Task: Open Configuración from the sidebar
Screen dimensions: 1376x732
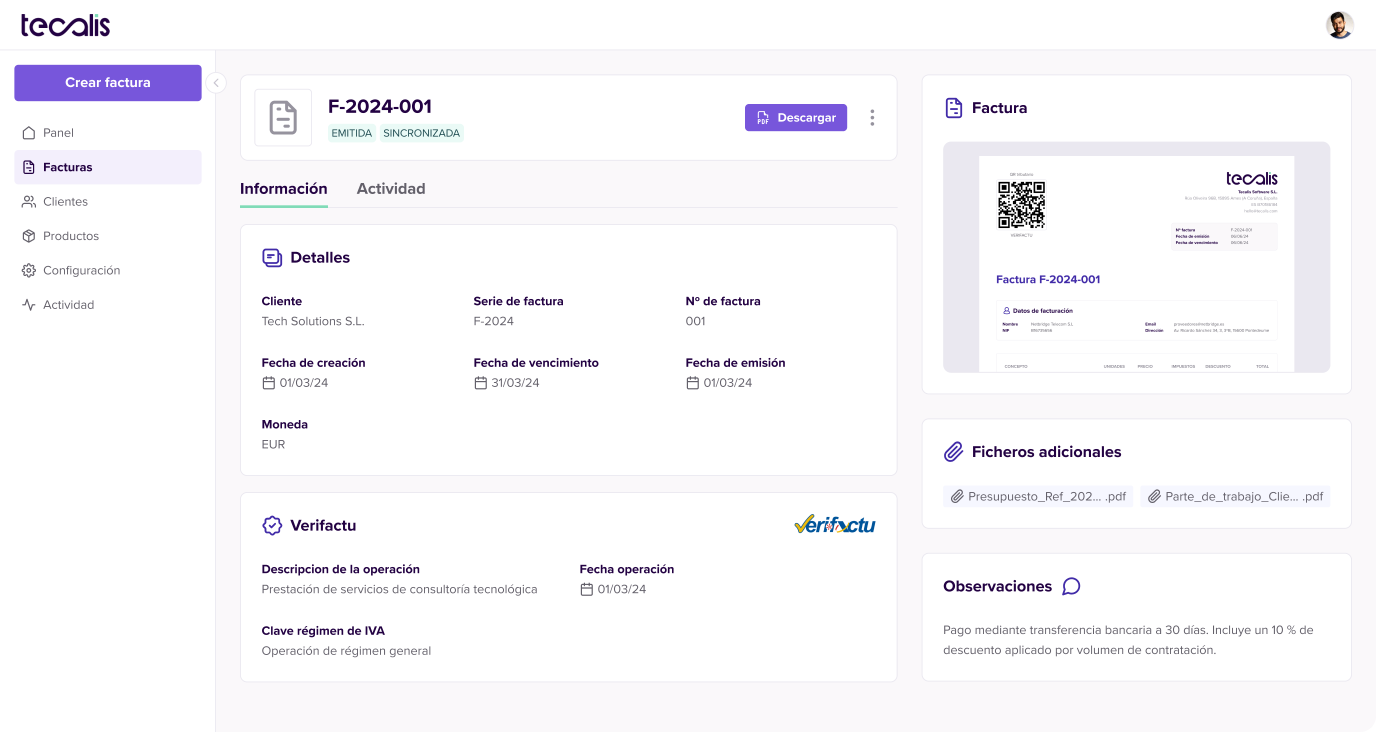Action: (x=81, y=270)
